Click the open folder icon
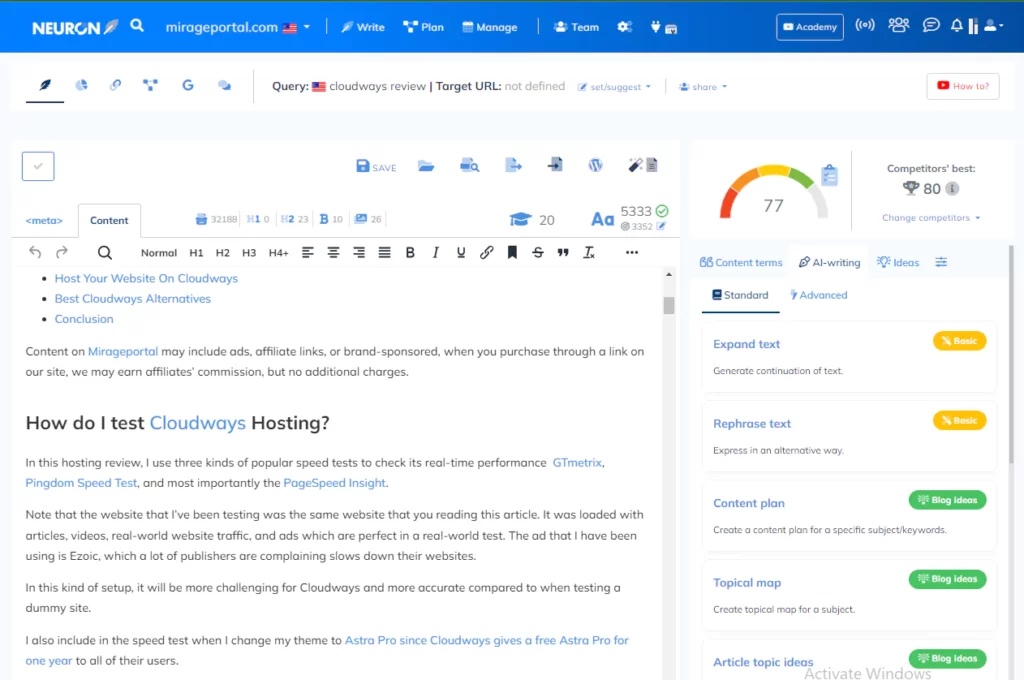Viewport: 1024px width, 680px height. coord(426,166)
